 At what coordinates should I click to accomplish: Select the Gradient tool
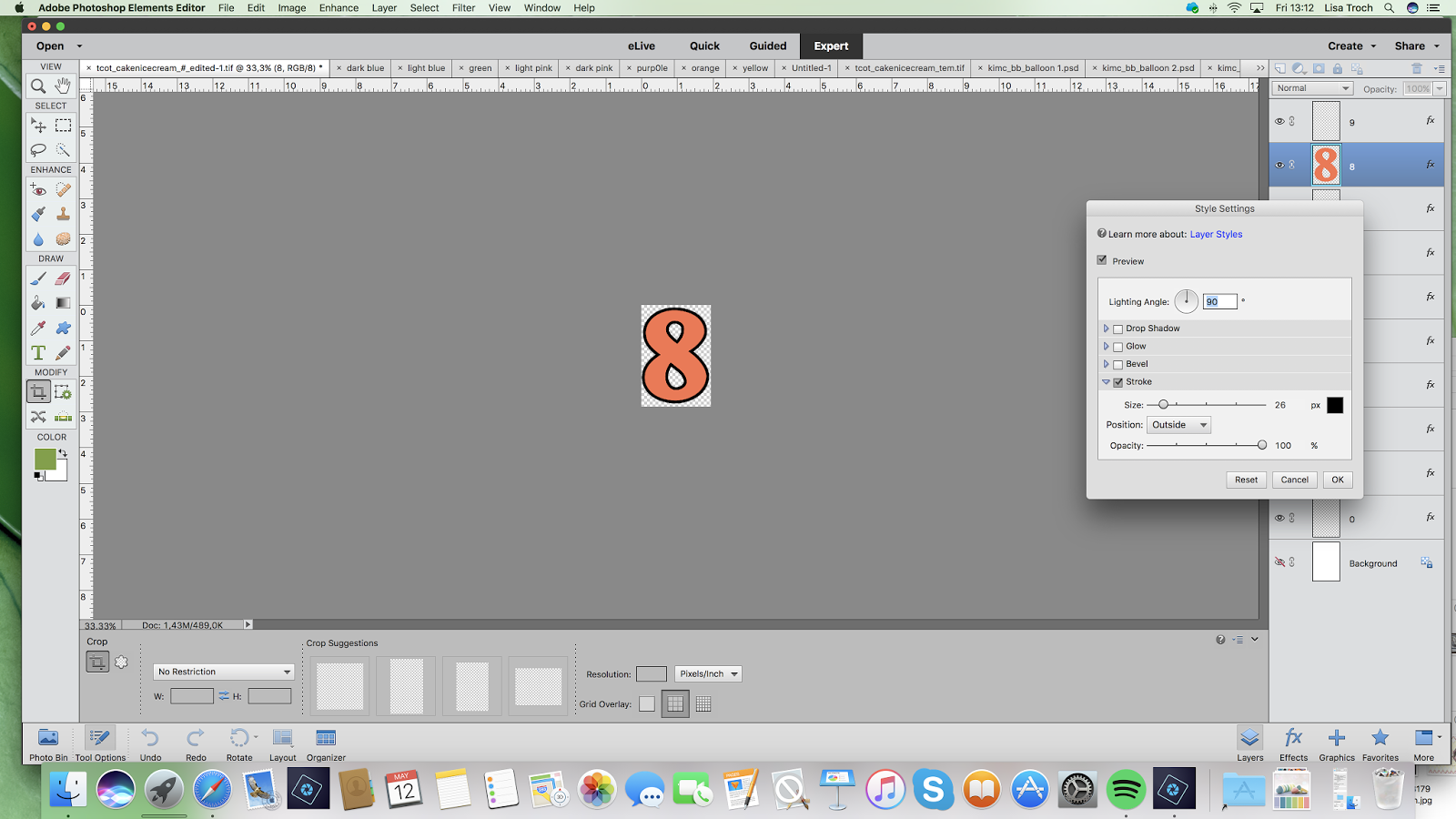tap(63, 303)
